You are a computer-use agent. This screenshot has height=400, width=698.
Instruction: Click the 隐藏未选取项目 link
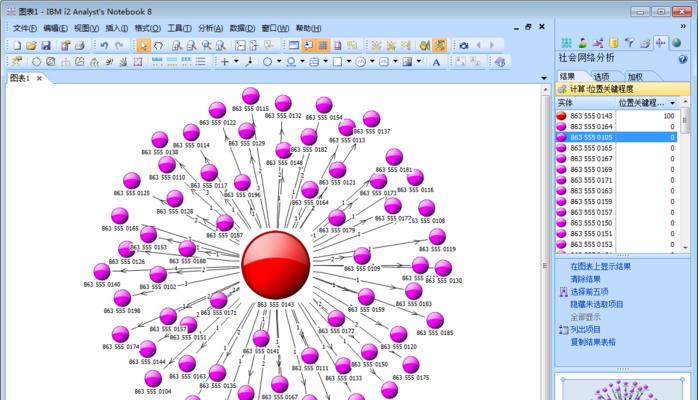click(x=597, y=304)
